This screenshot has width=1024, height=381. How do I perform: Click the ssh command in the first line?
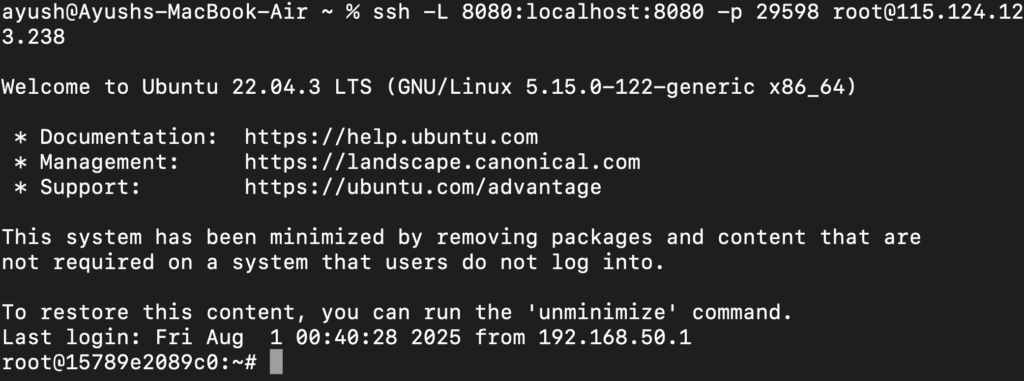(392, 12)
